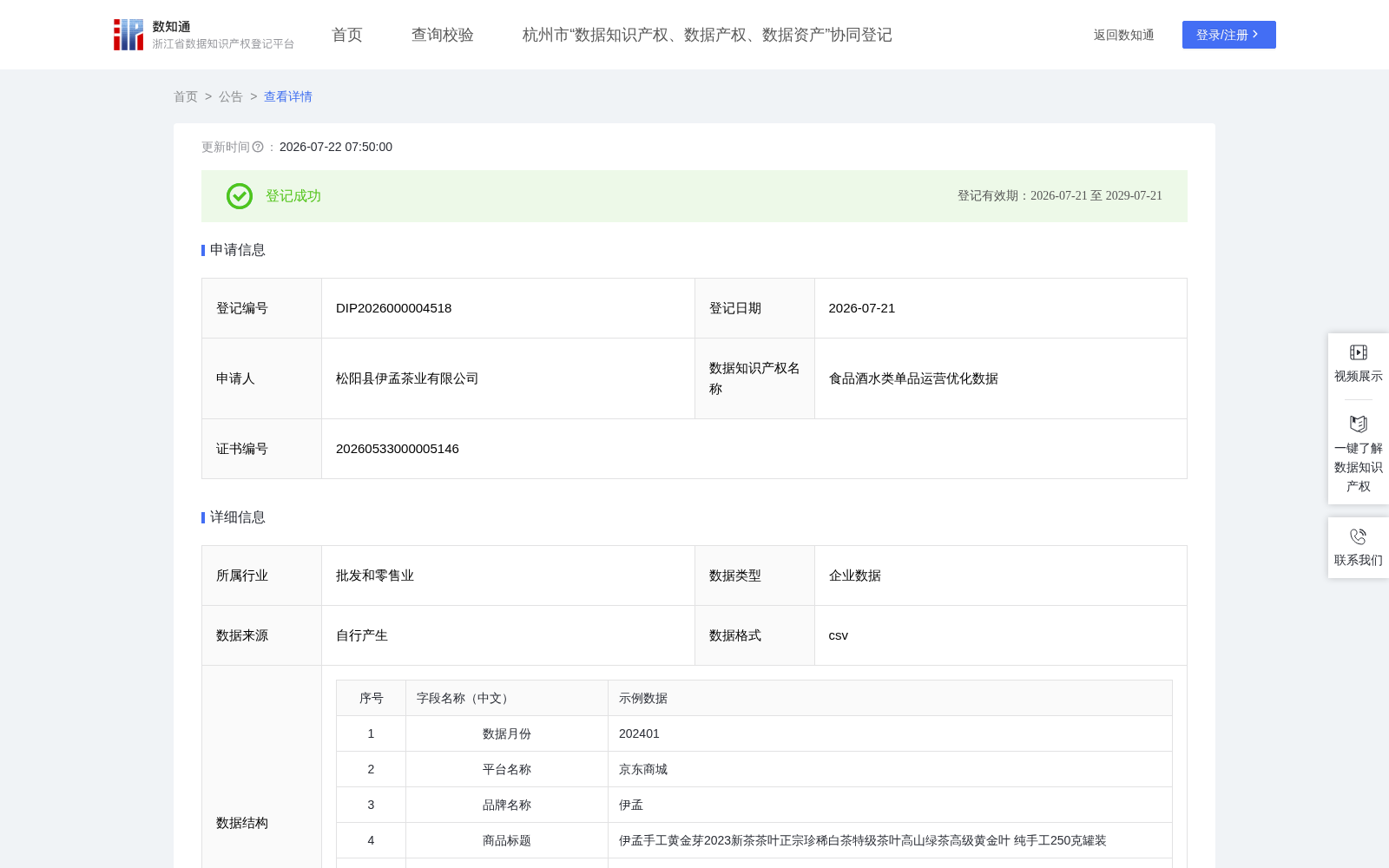Select certificate number 20260533000005146

pos(398,449)
